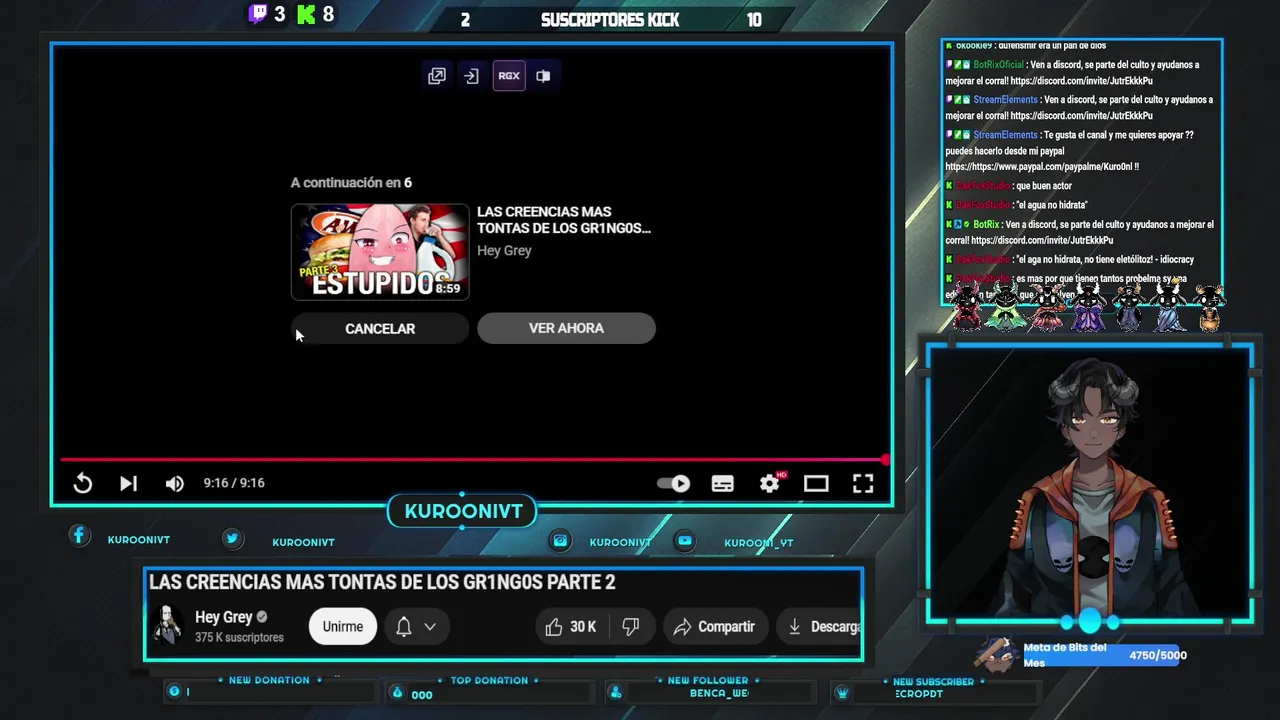Click the Twitter bird icon in the overlay
The image size is (1280, 720).
click(232, 538)
